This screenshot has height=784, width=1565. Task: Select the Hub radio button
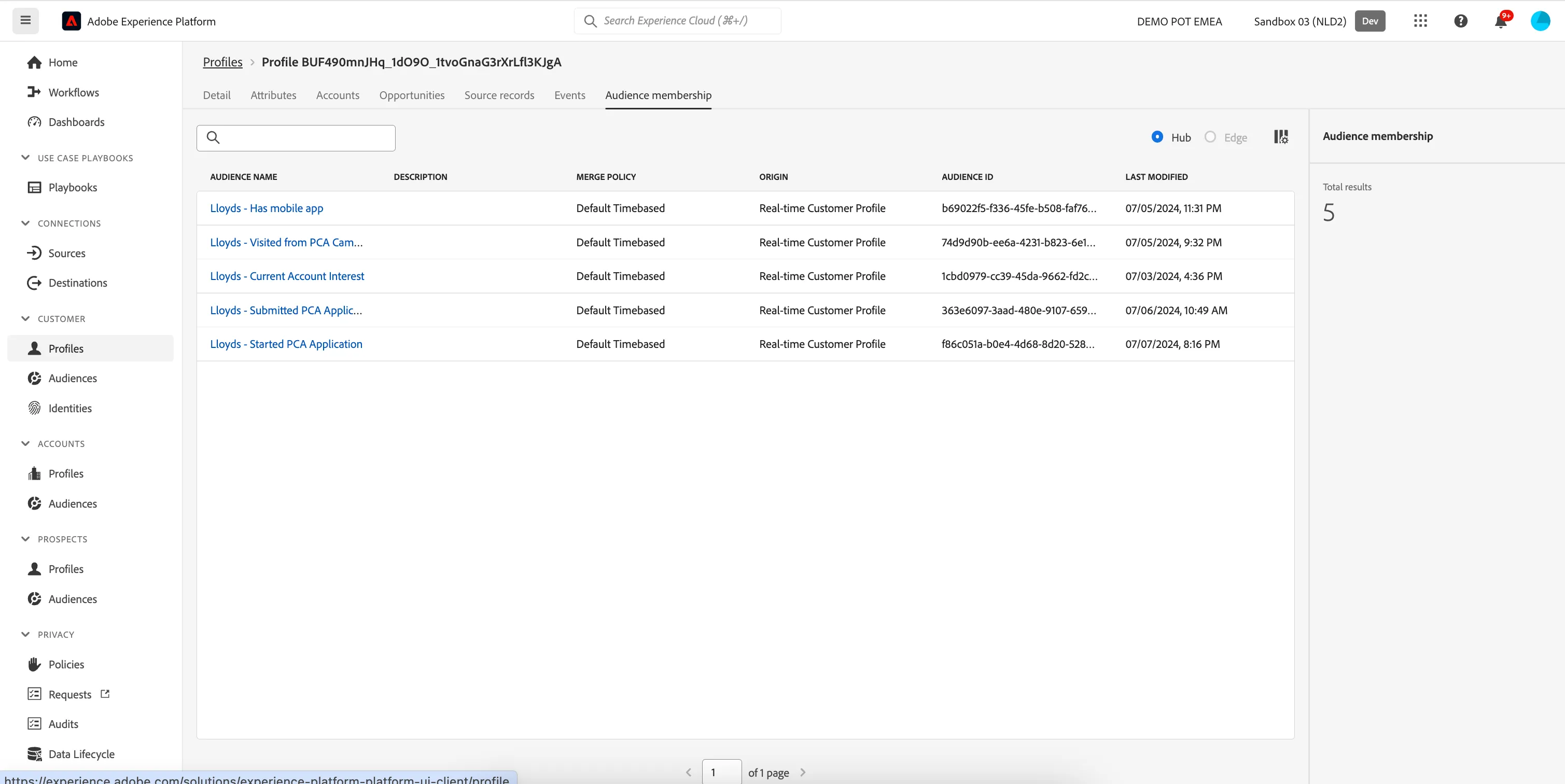coord(1157,137)
